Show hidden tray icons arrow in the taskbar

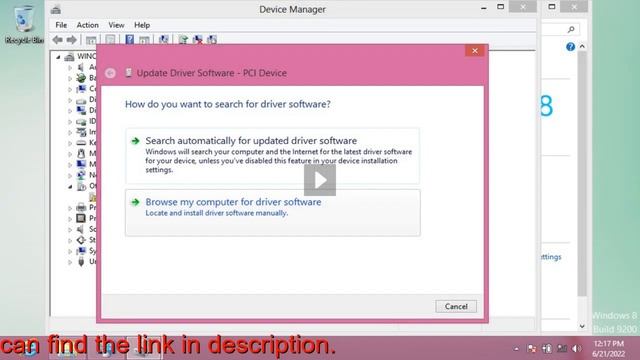[x=516, y=349]
